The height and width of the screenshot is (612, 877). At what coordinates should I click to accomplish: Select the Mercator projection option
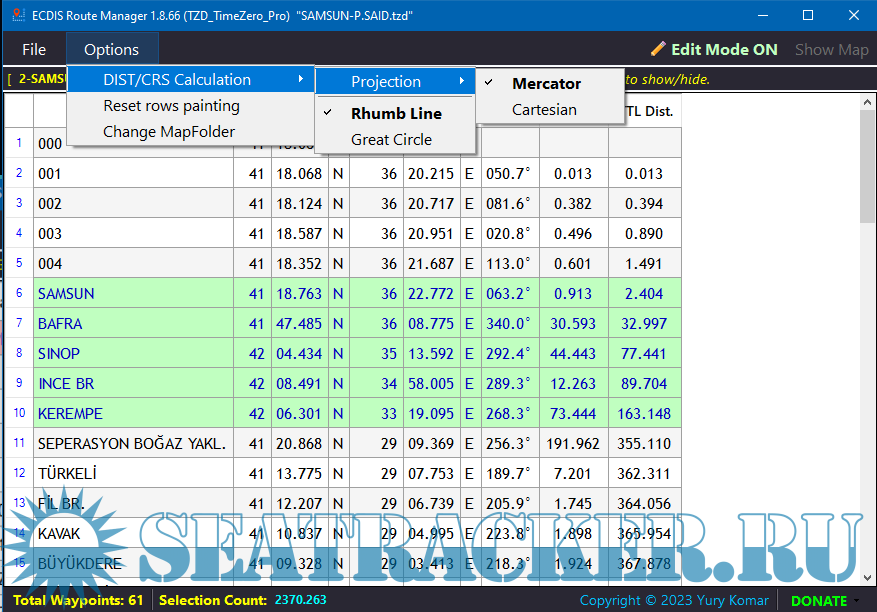(546, 84)
